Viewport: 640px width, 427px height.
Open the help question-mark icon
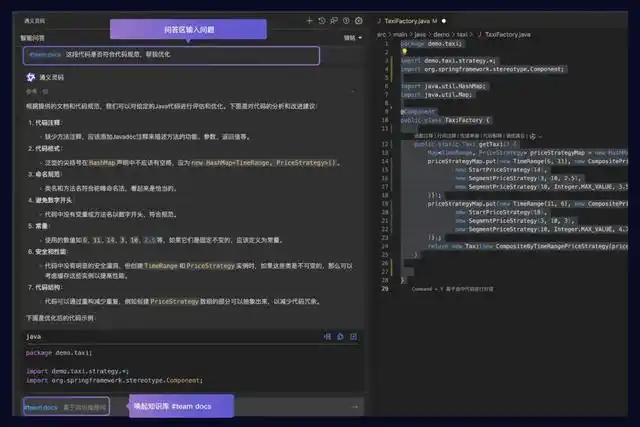click(347, 21)
